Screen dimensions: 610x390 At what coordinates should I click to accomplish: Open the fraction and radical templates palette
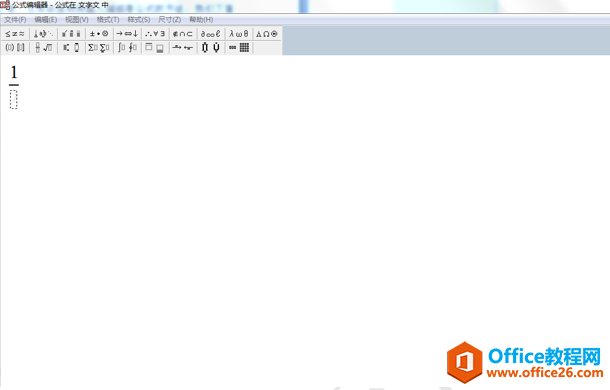click(x=43, y=47)
